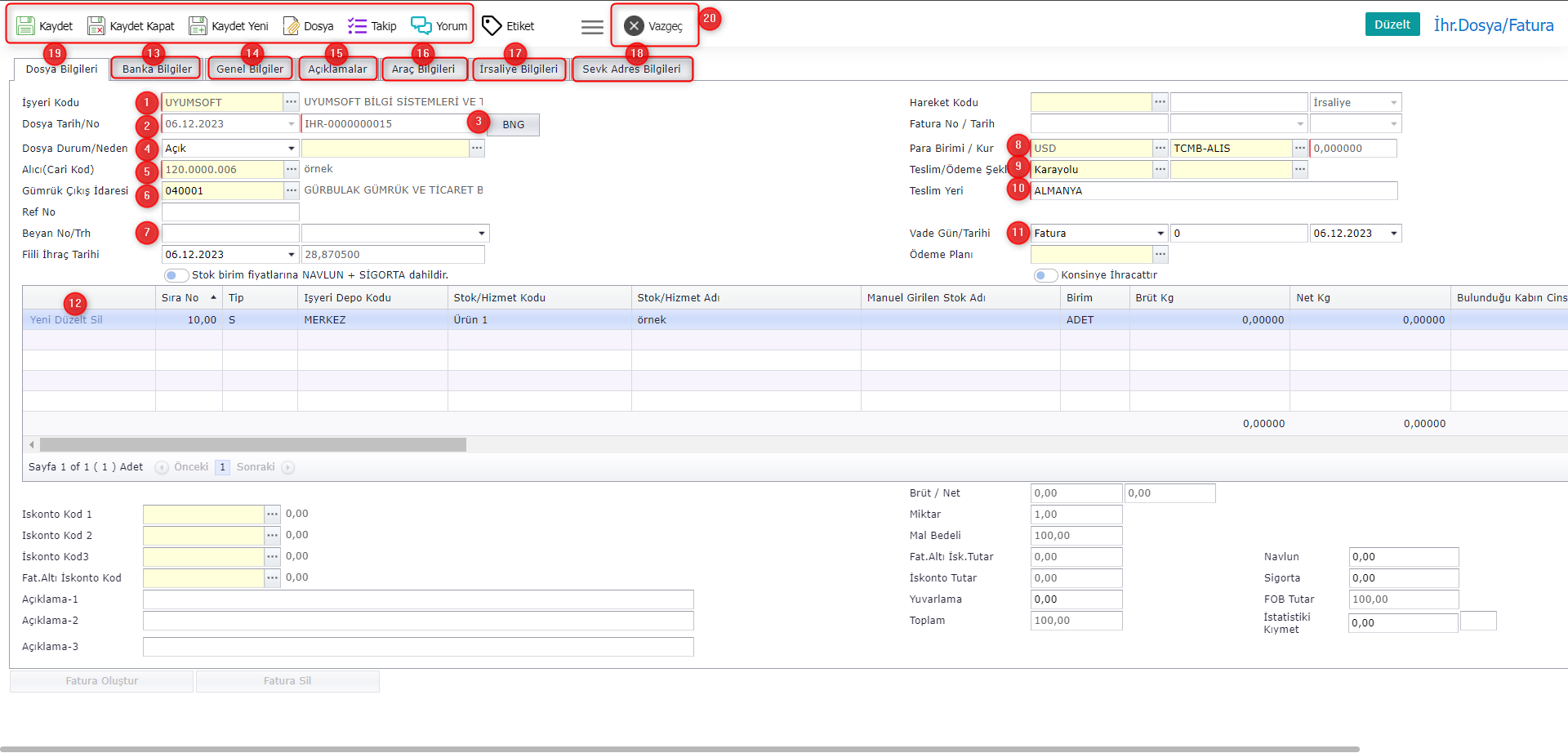
Task: Click the bottom page horizontal scrollbar
Action: pyautogui.click(x=679, y=749)
